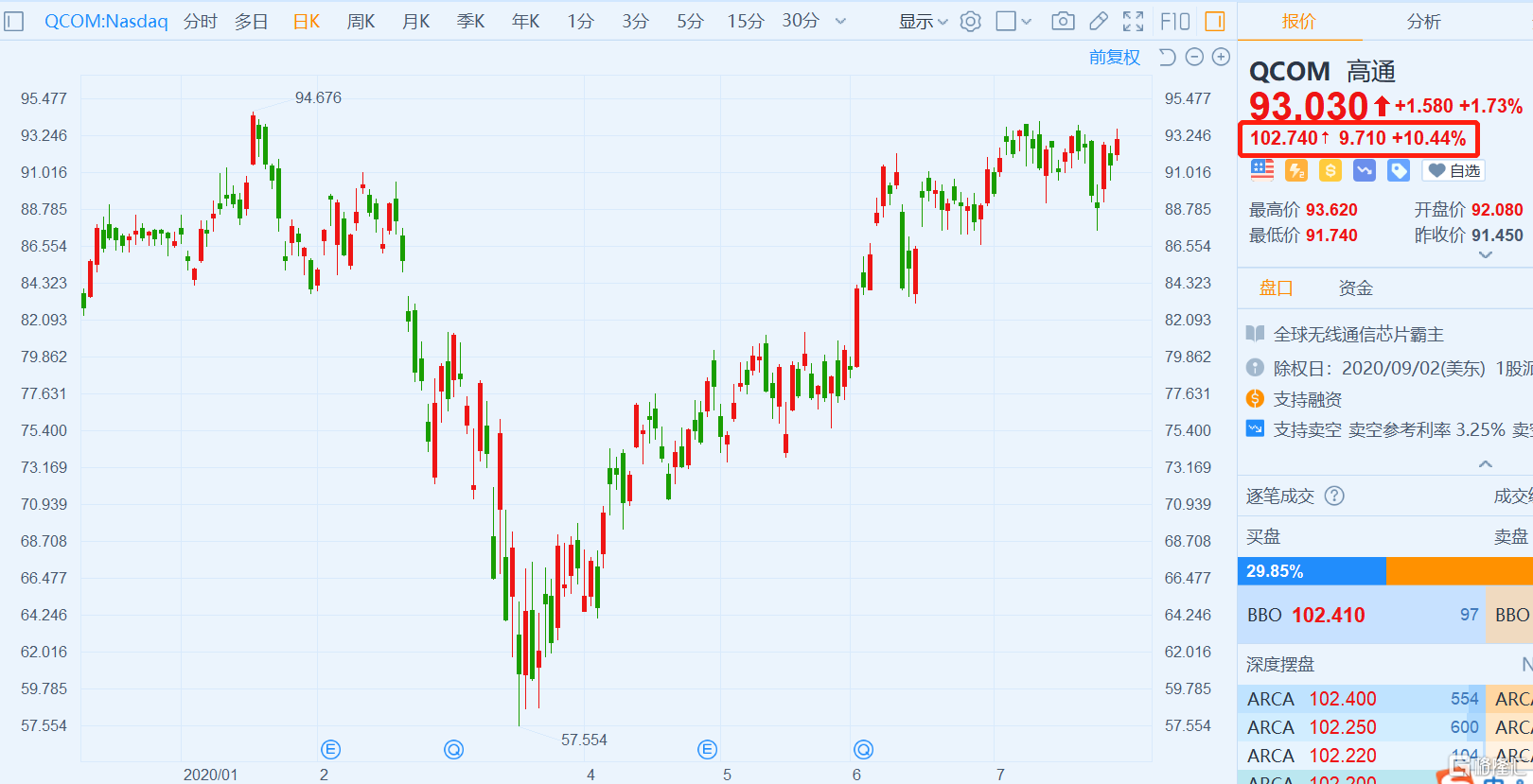Viewport: 1533px width, 784px height.
Task: Switch to 5分 minute chart
Action: click(x=690, y=21)
